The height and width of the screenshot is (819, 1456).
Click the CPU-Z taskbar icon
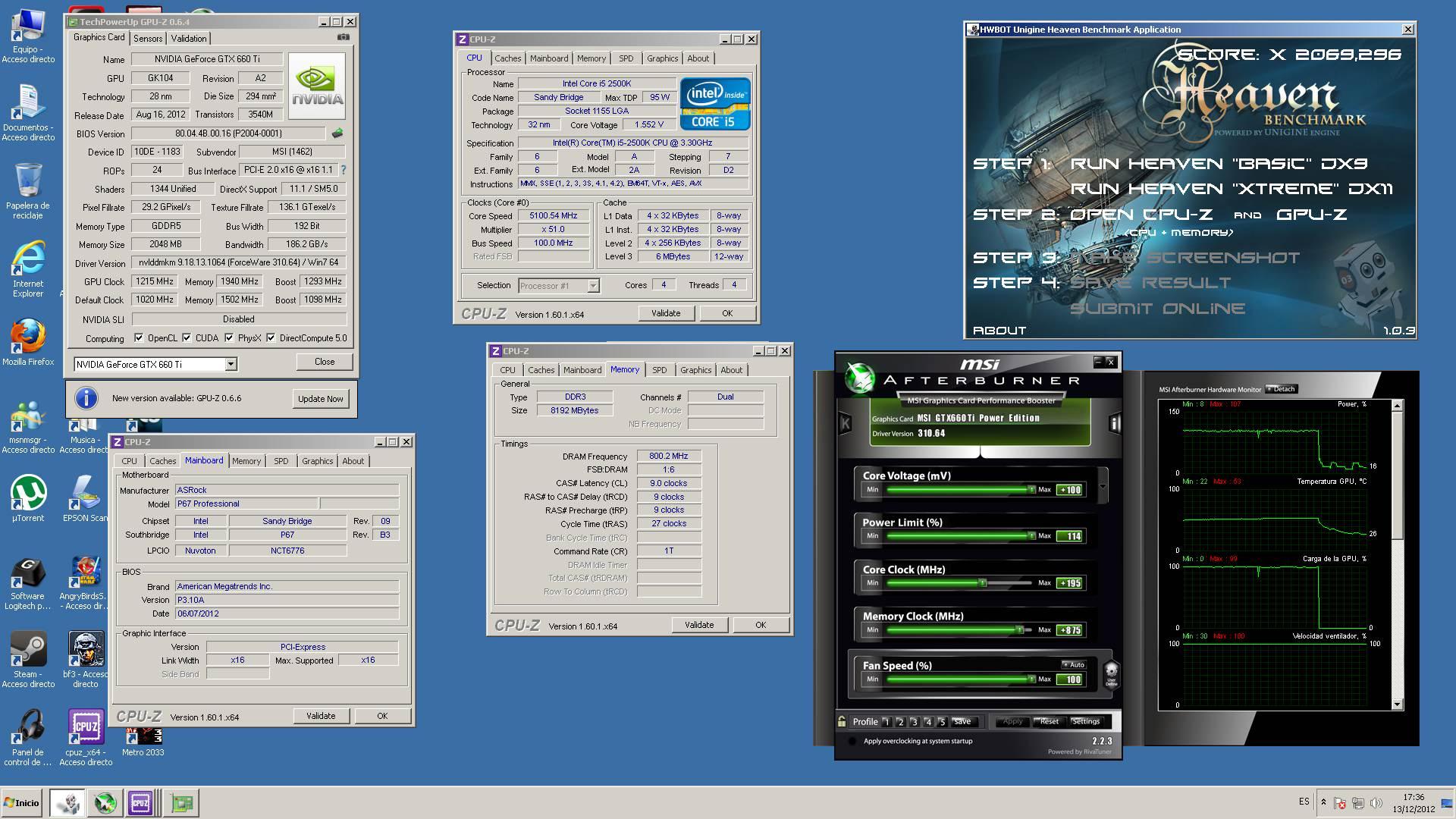(140, 802)
